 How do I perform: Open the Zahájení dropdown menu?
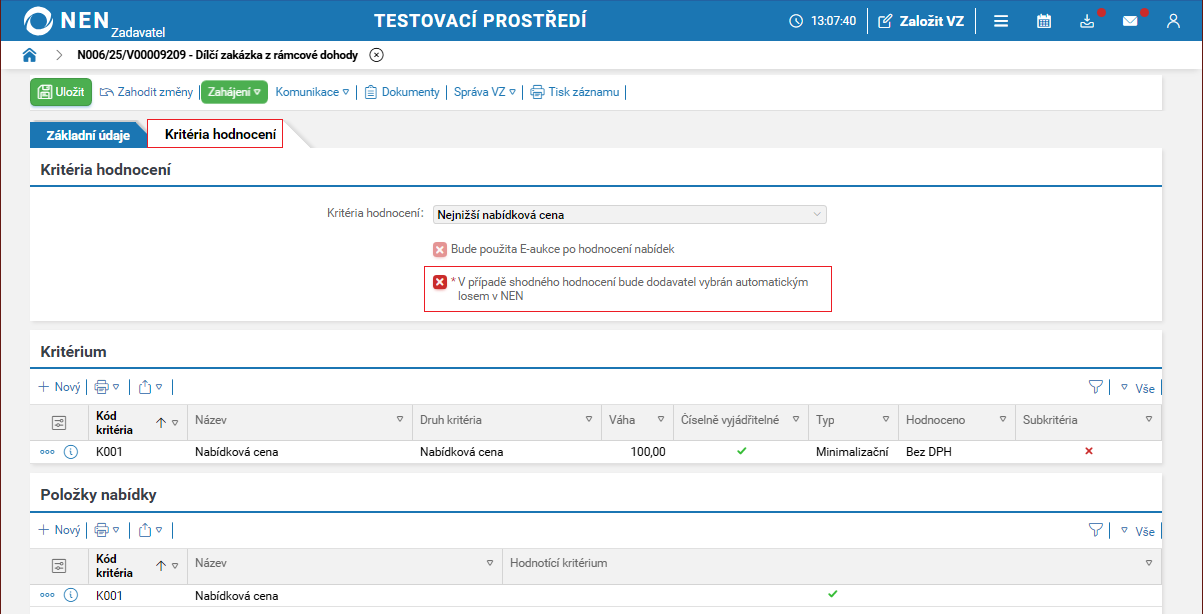234,92
